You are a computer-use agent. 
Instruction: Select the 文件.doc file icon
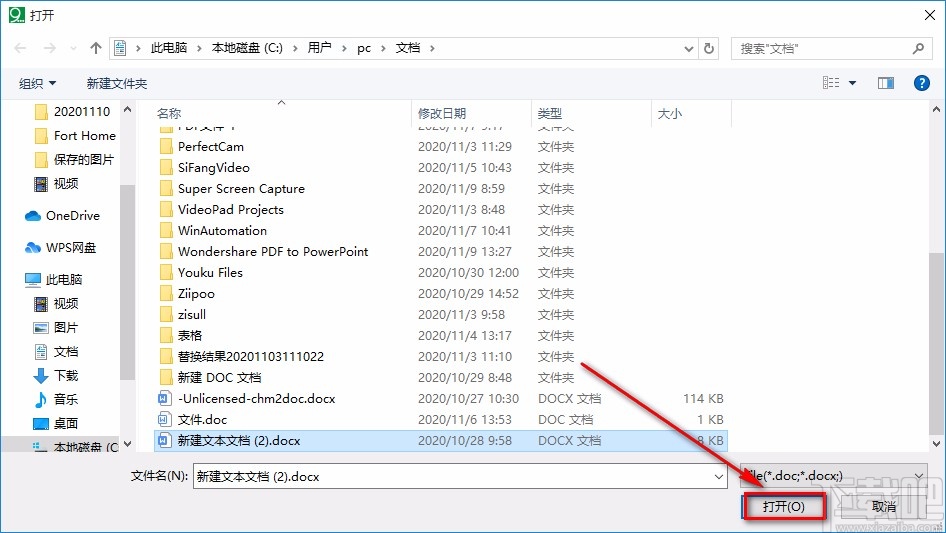pyautogui.click(x=165, y=420)
